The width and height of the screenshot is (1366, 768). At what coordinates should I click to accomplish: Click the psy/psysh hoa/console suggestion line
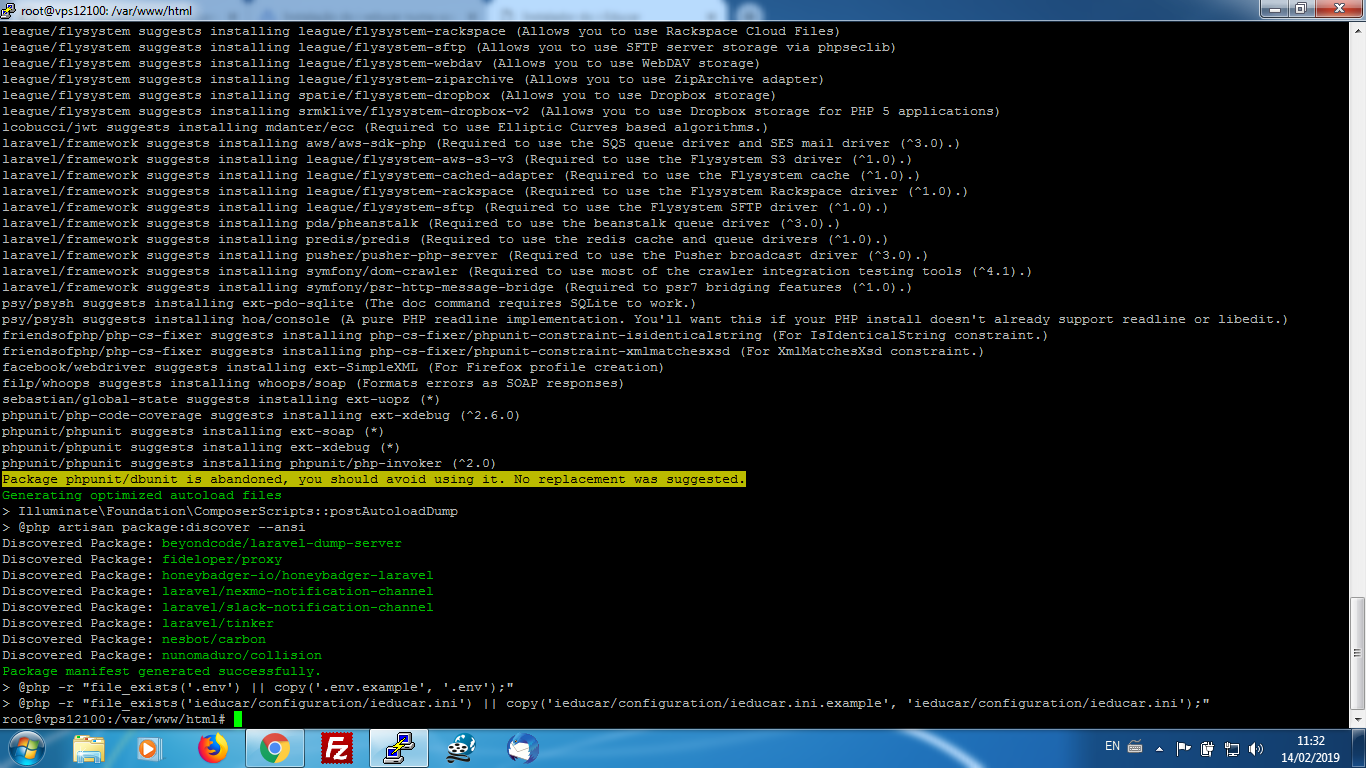point(646,319)
